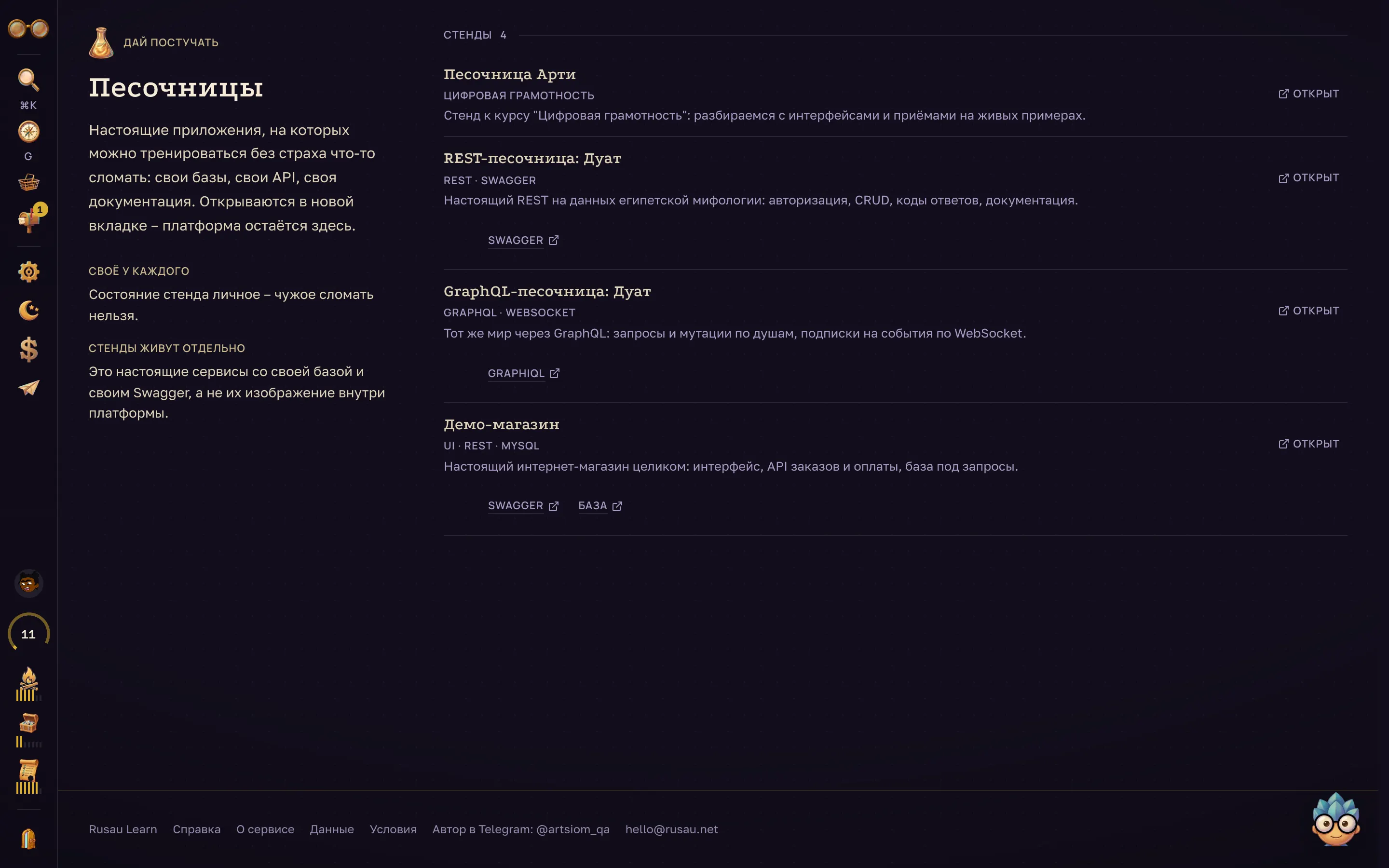Image resolution: width=1389 pixels, height=868 pixels.
Task: Open the dollar sign pricing icon
Action: click(x=28, y=349)
